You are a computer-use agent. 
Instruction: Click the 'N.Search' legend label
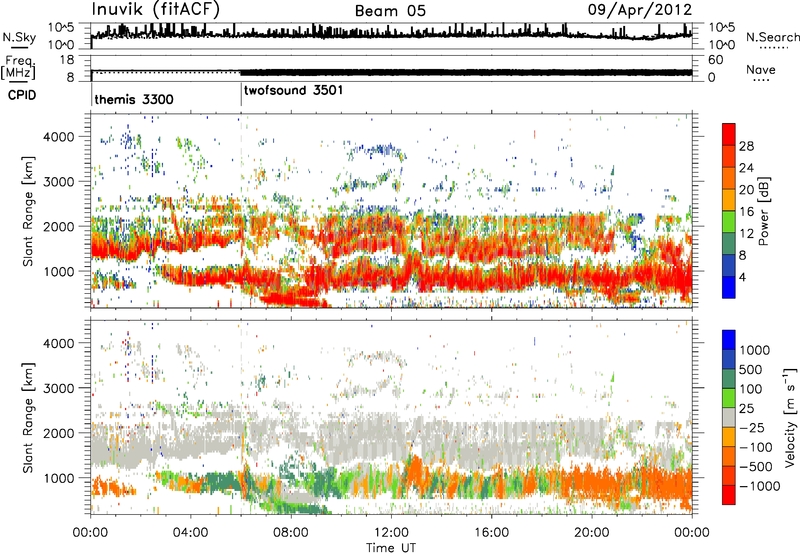(x=772, y=37)
